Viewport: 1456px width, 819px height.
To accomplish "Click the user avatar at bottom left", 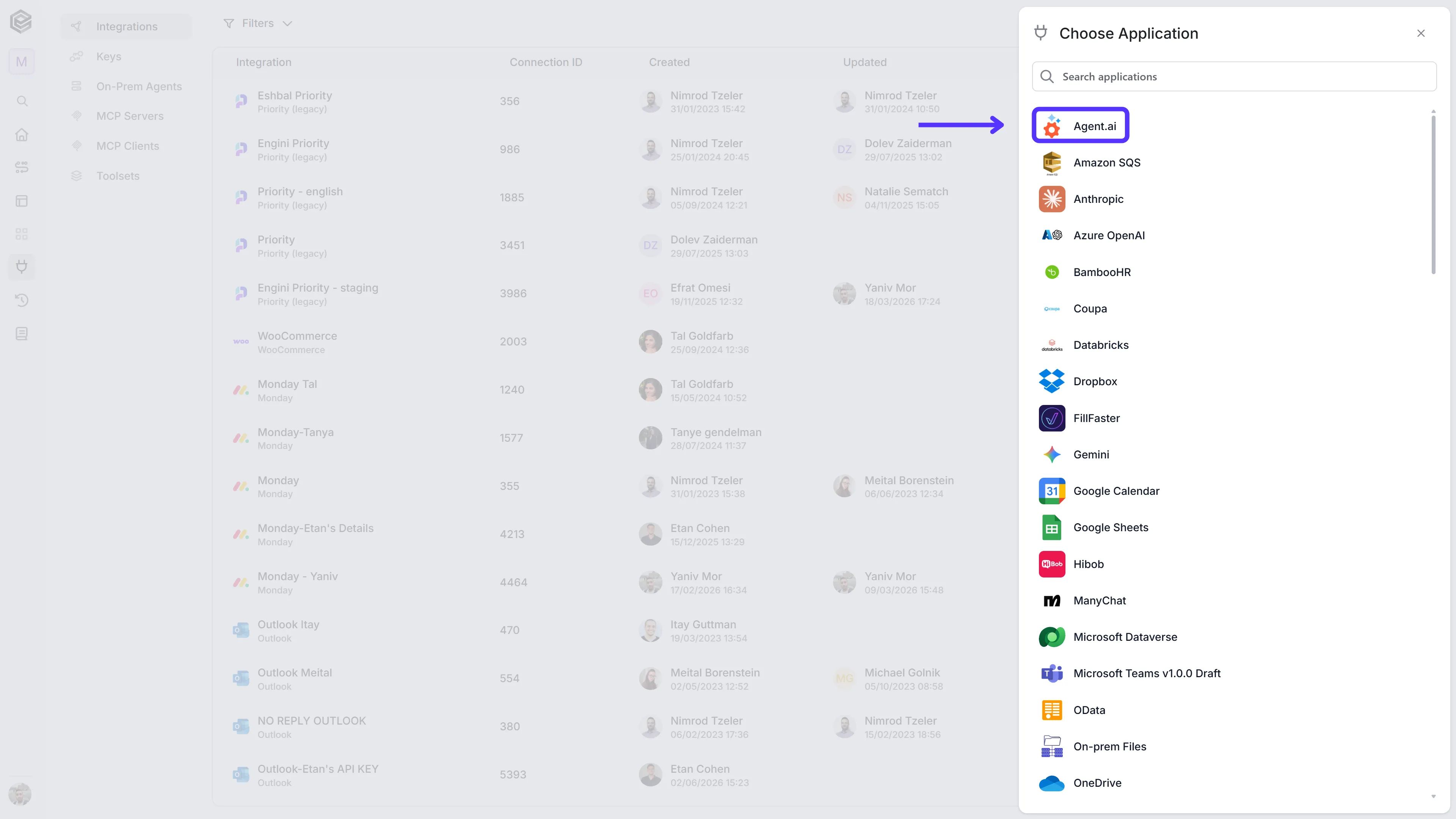I will tap(20, 794).
